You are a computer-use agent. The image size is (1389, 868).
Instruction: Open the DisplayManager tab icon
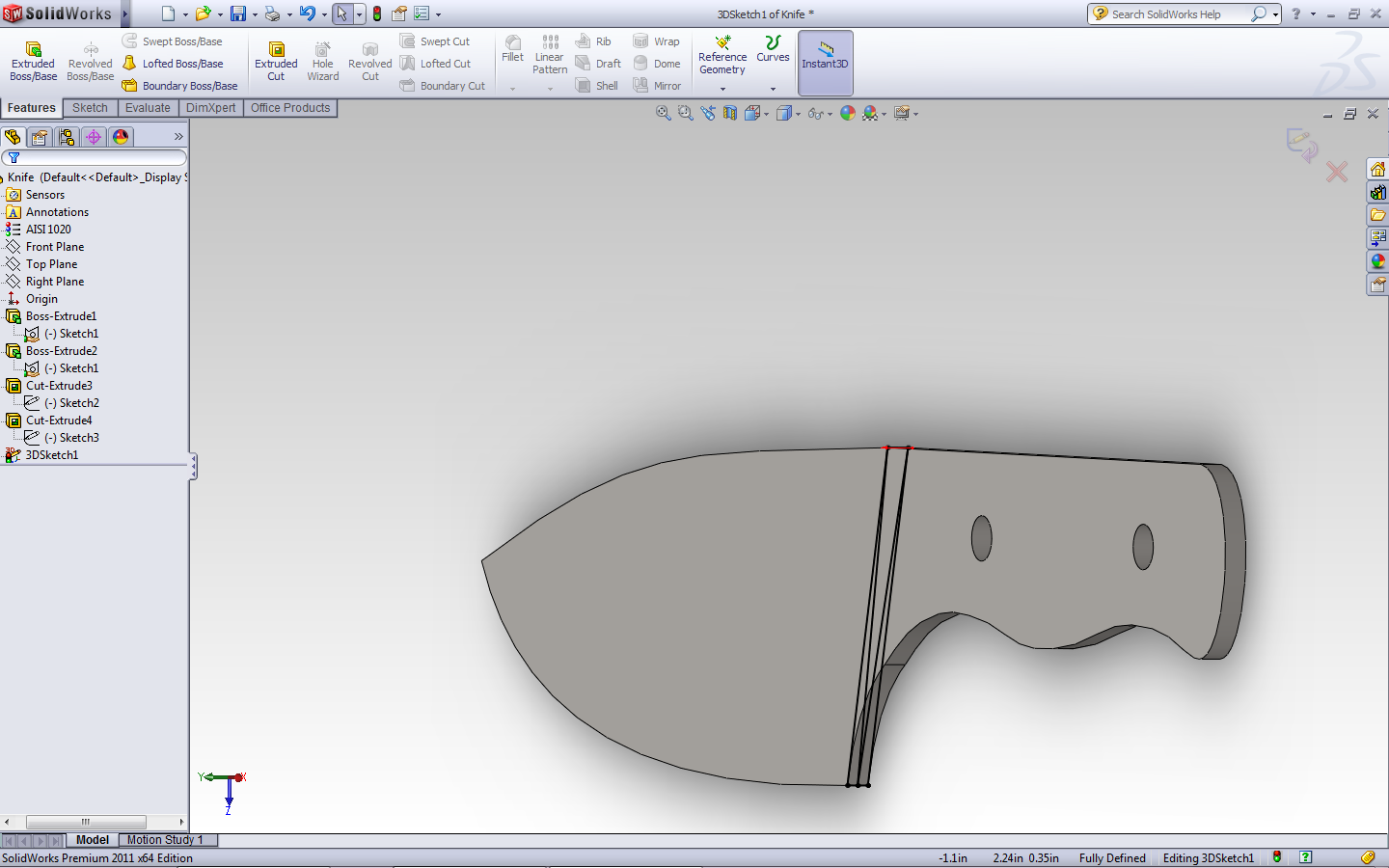pyautogui.click(x=121, y=137)
